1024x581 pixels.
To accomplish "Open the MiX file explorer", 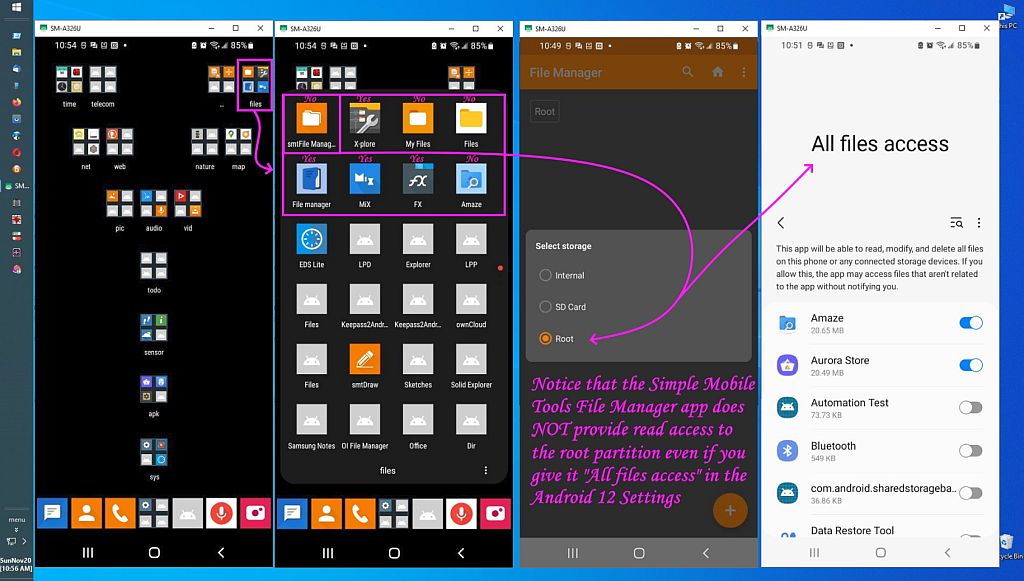I will (x=364, y=180).
